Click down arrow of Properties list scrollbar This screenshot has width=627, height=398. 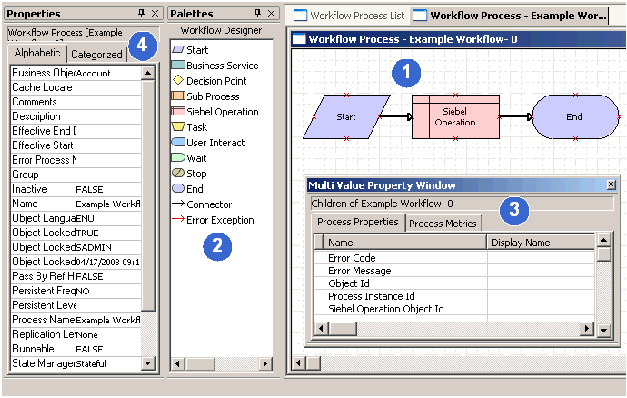pyautogui.click(x=148, y=363)
